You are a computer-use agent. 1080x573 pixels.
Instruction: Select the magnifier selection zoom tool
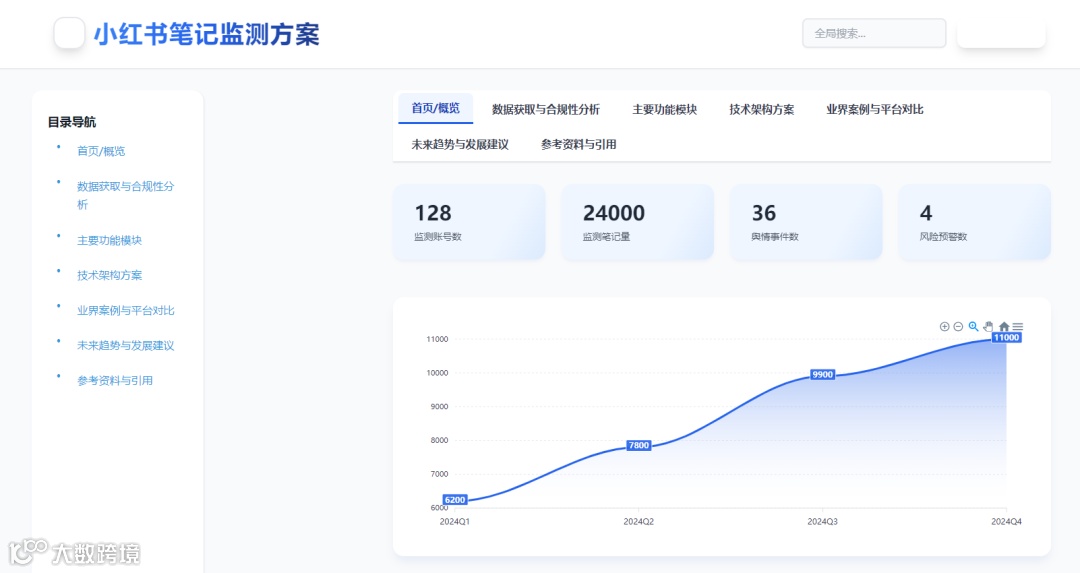(x=973, y=326)
